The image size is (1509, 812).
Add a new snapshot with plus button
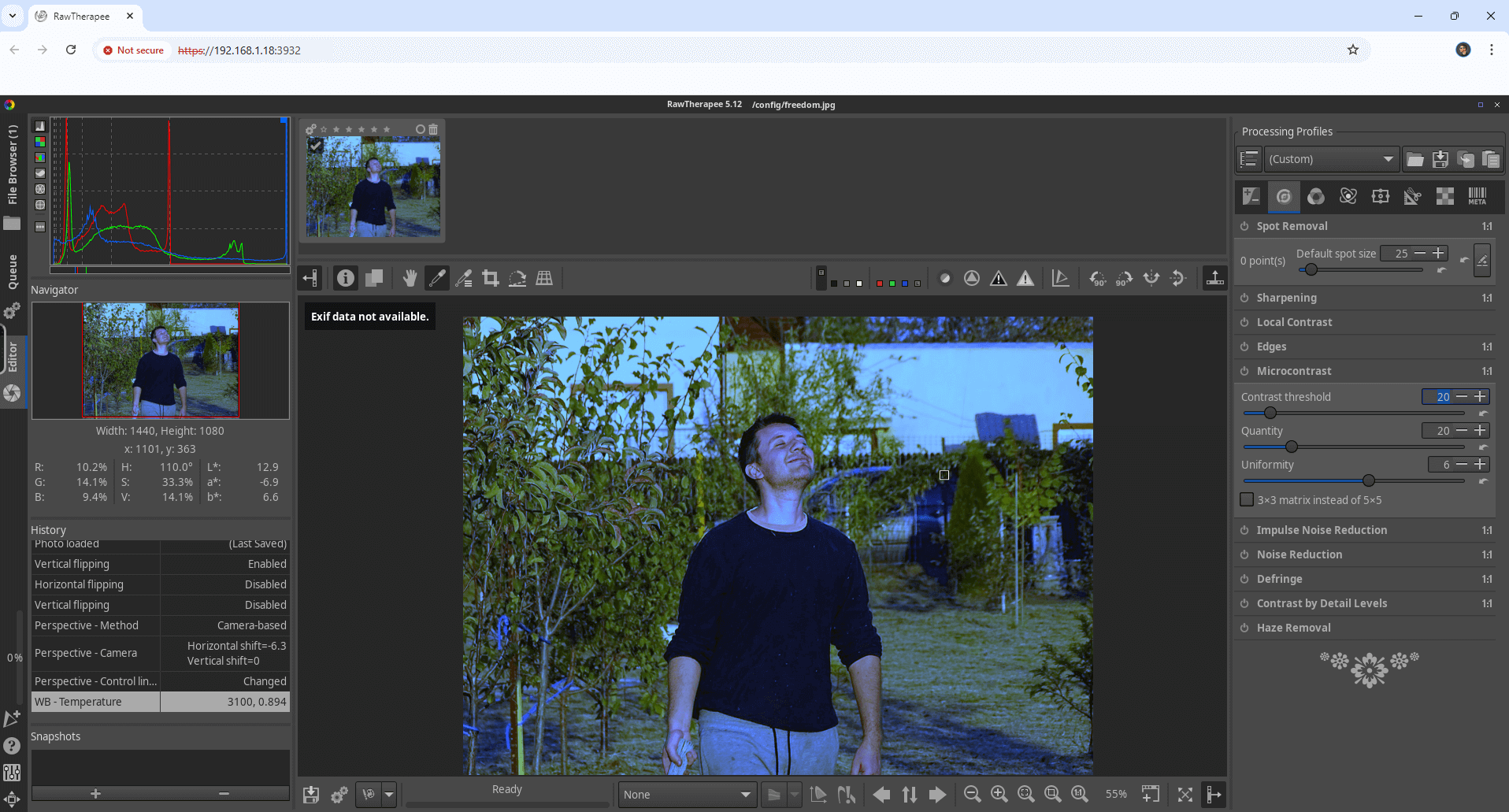pyautogui.click(x=95, y=793)
